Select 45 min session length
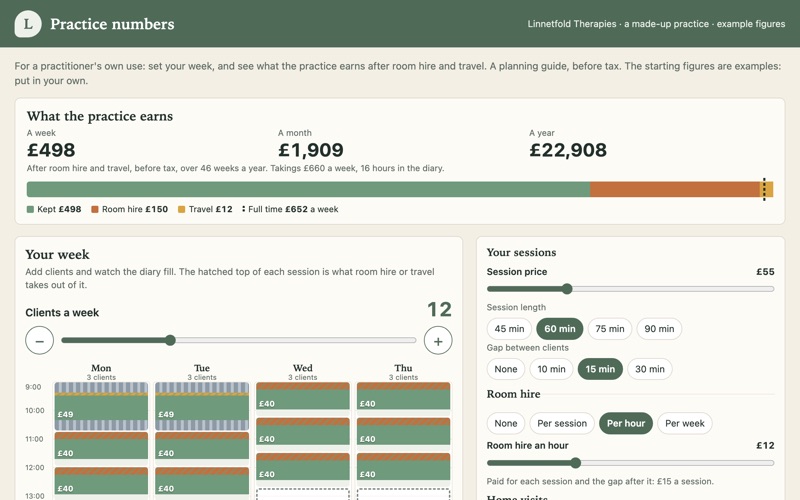Image resolution: width=800 pixels, height=500 pixels. (509, 329)
